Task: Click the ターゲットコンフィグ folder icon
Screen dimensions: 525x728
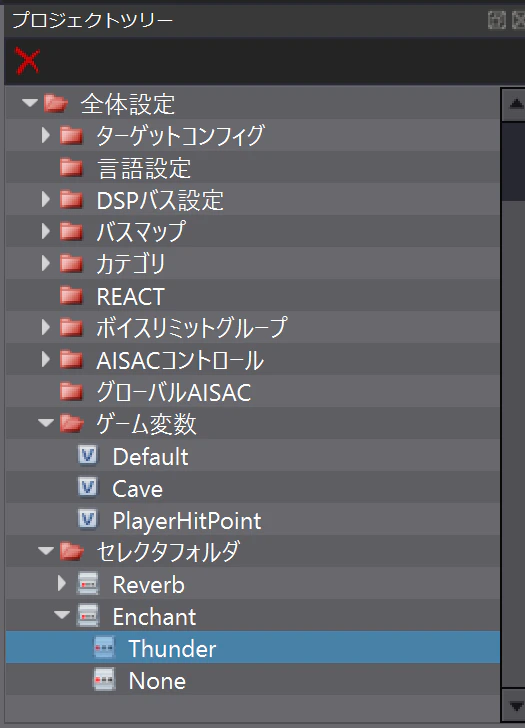Action: pos(71,135)
